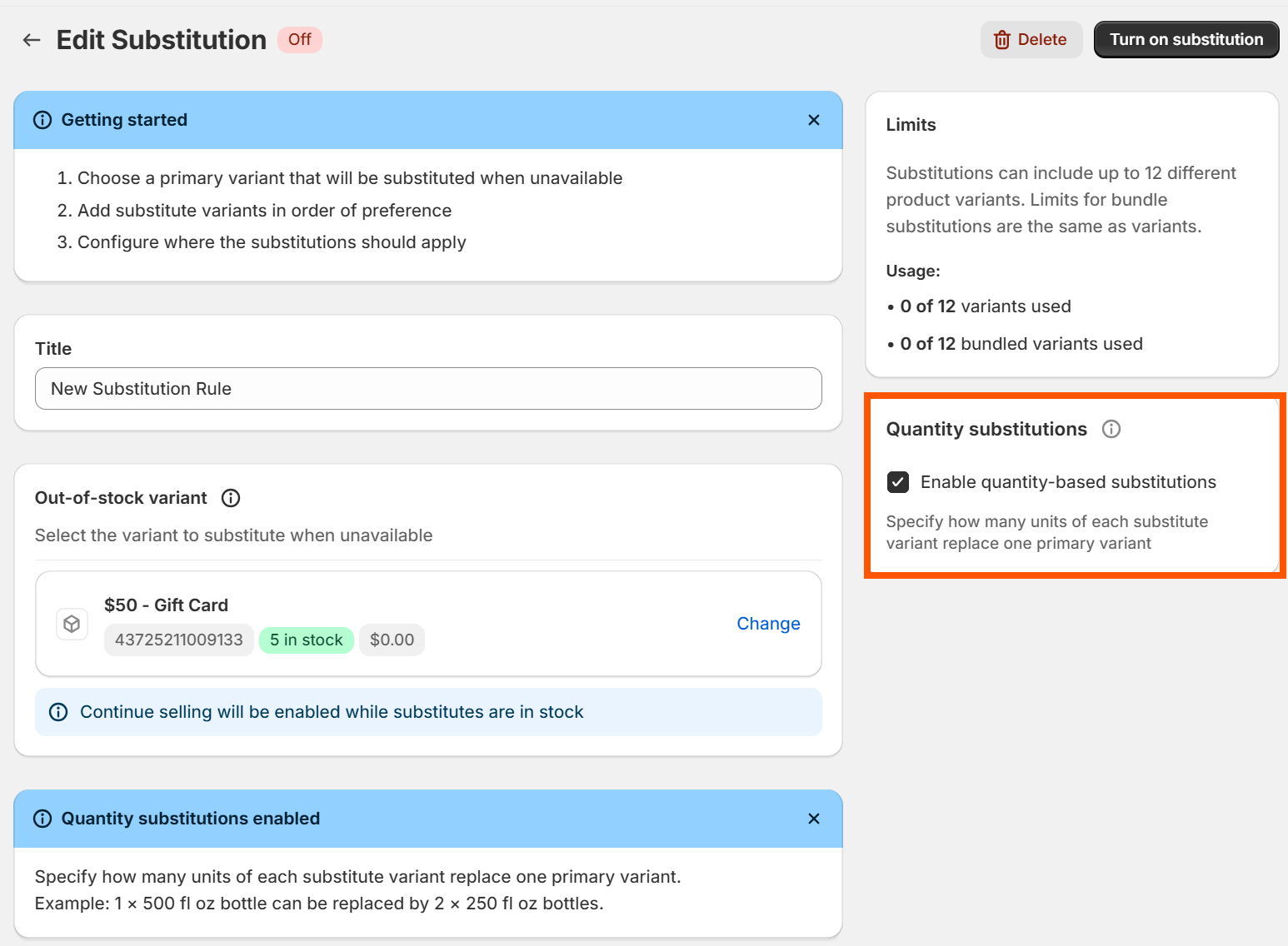This screenshot has width=1288, height=946.
Task: Click the Gift Card product cube icon
Action: click(x=72, y=624)
